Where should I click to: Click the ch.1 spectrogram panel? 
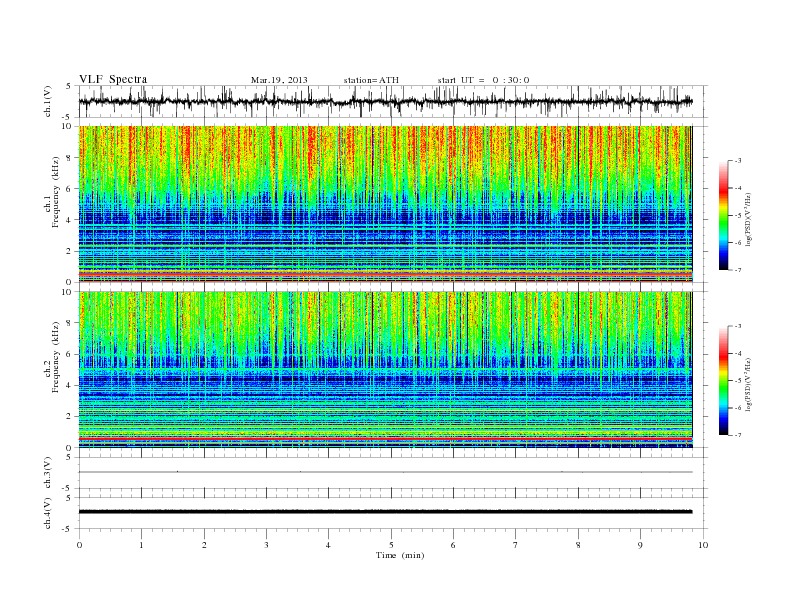tap(385, 204)
